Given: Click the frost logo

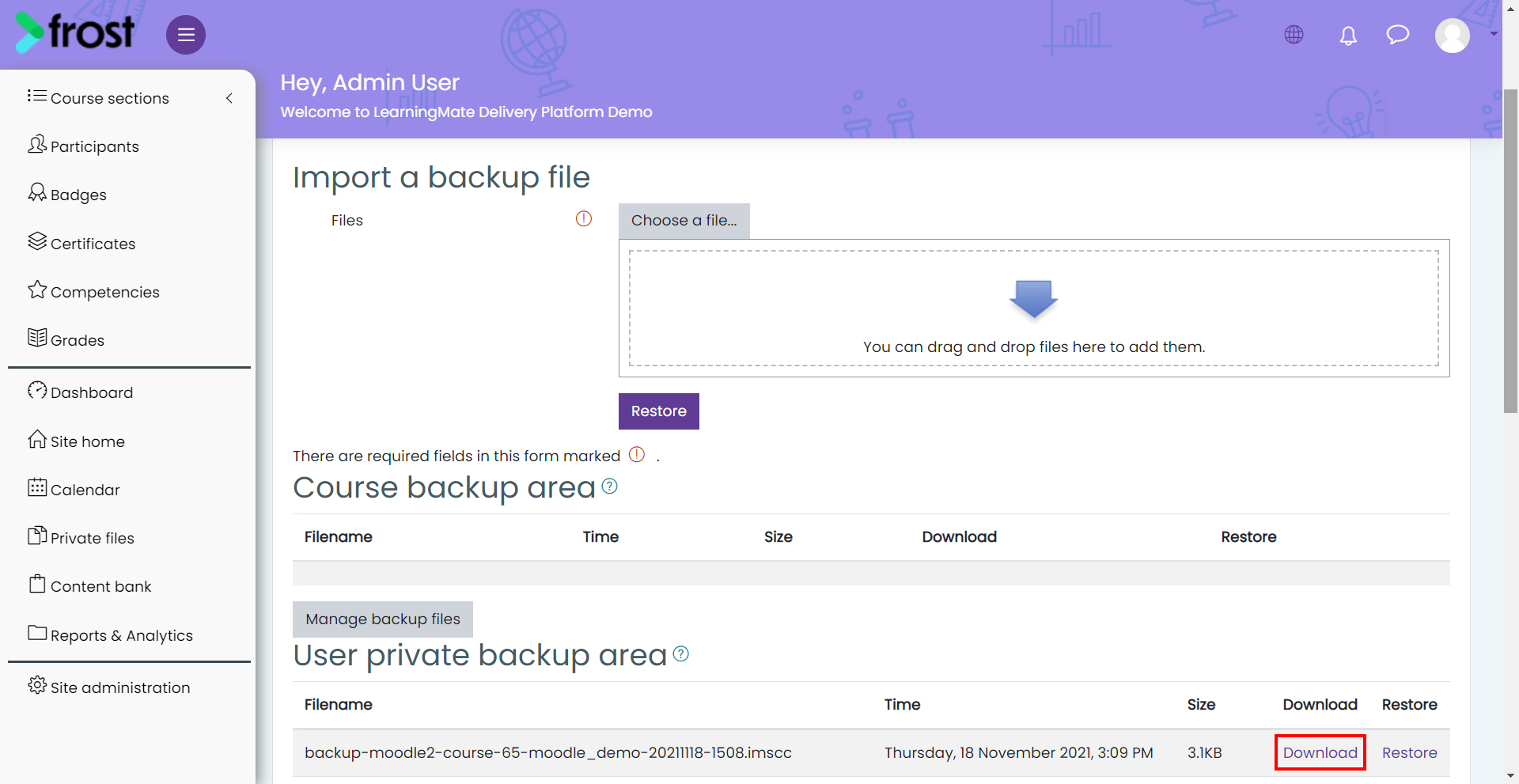Looking at the screenshot, I should (75, 32).
